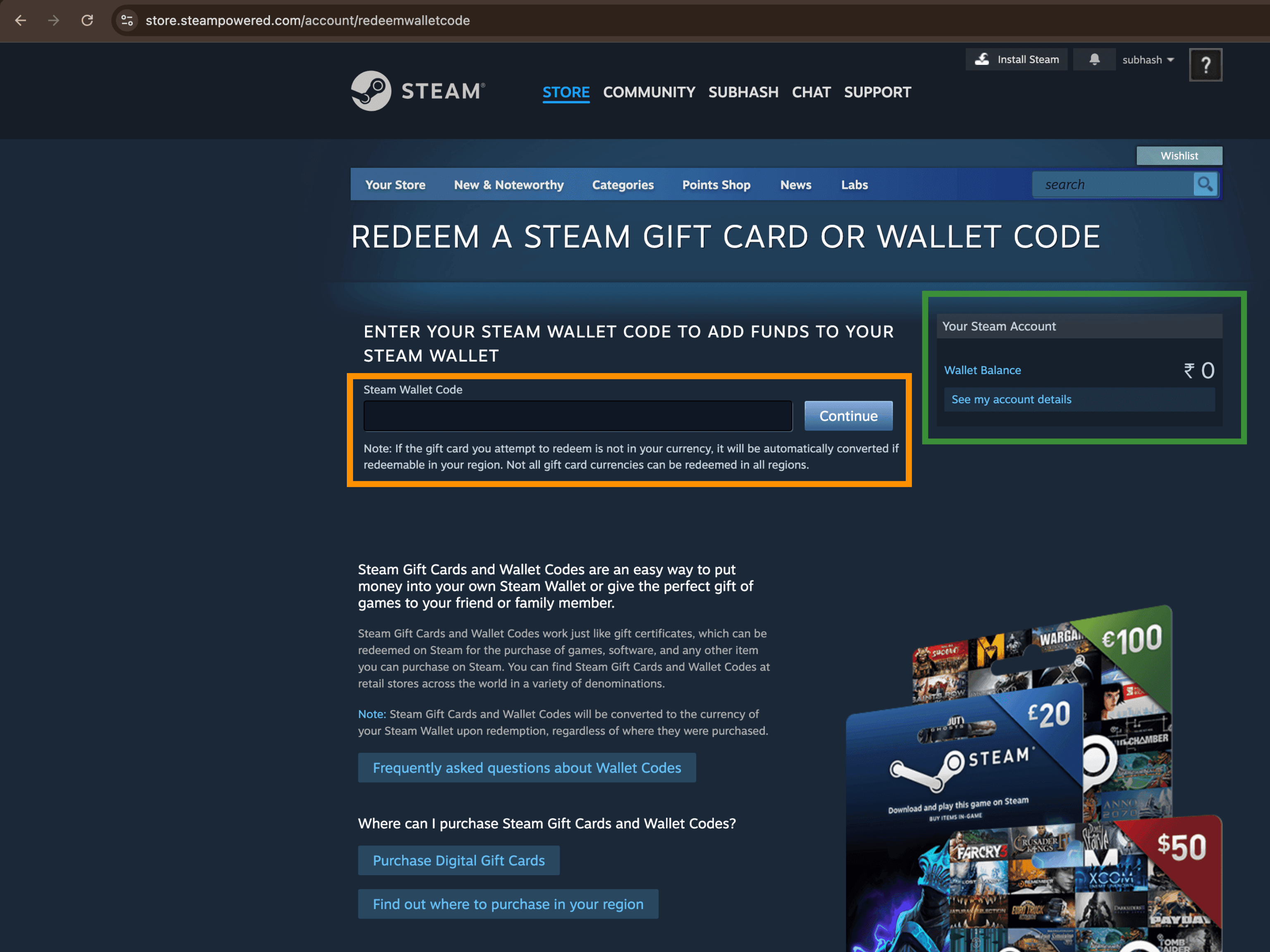Reload the page with the refresh icon
This screenshot has height=952, width=1270.
click(87, 21)
